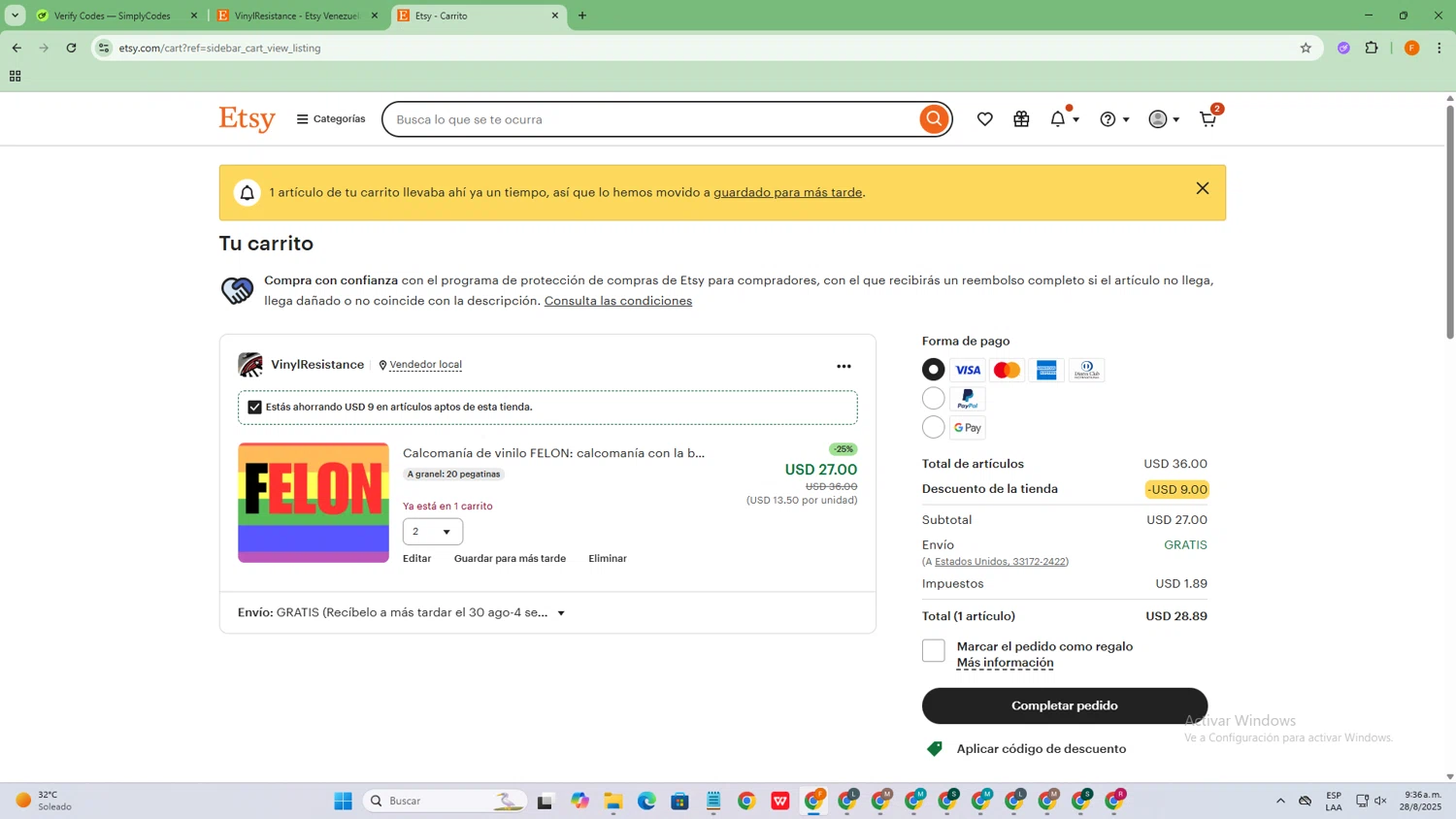Open File Explorer from taskbar
Image resolution: width=1456 pixels, height=819 pixels.
(613, 801)
